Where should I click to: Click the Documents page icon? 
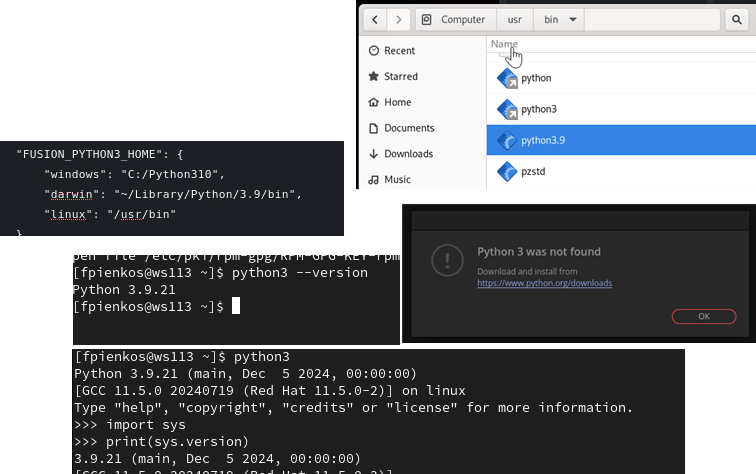(x=374, y=128)
